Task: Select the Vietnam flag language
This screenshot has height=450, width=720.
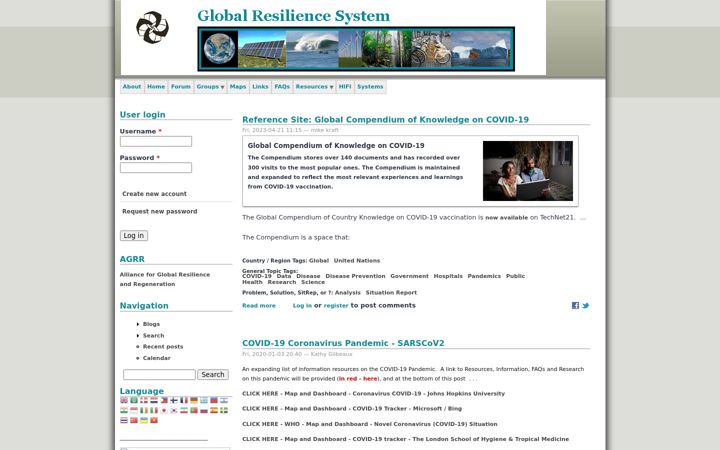Action: coord(154,420)
